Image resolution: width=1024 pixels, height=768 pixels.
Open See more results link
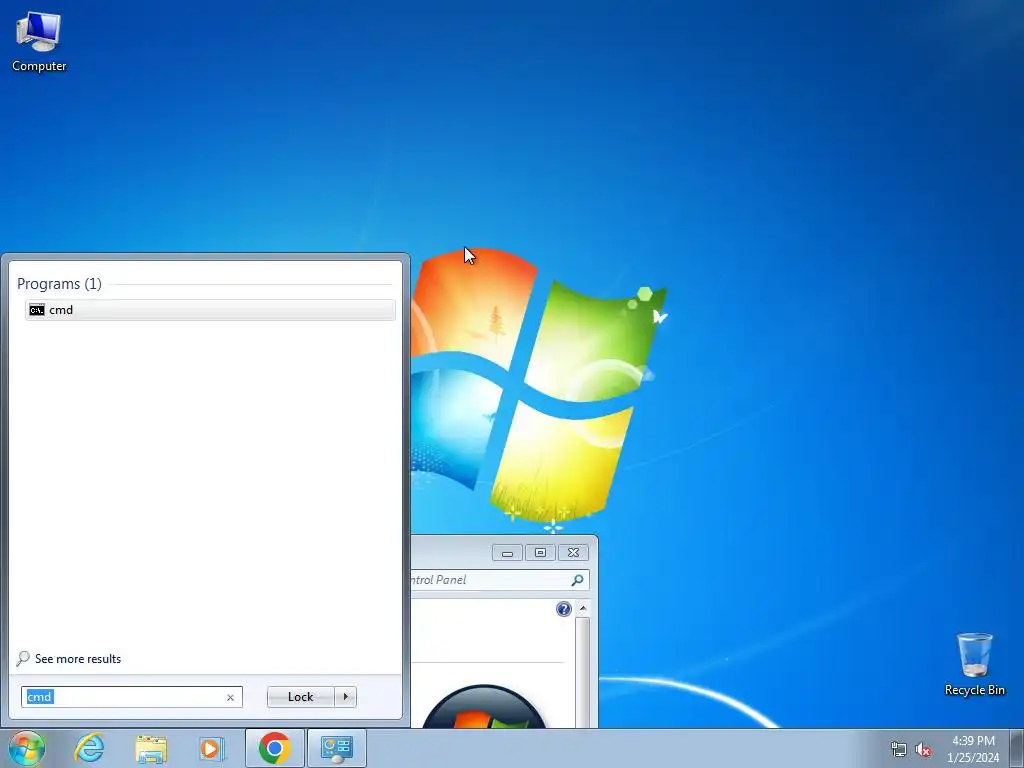click(78, 658)
